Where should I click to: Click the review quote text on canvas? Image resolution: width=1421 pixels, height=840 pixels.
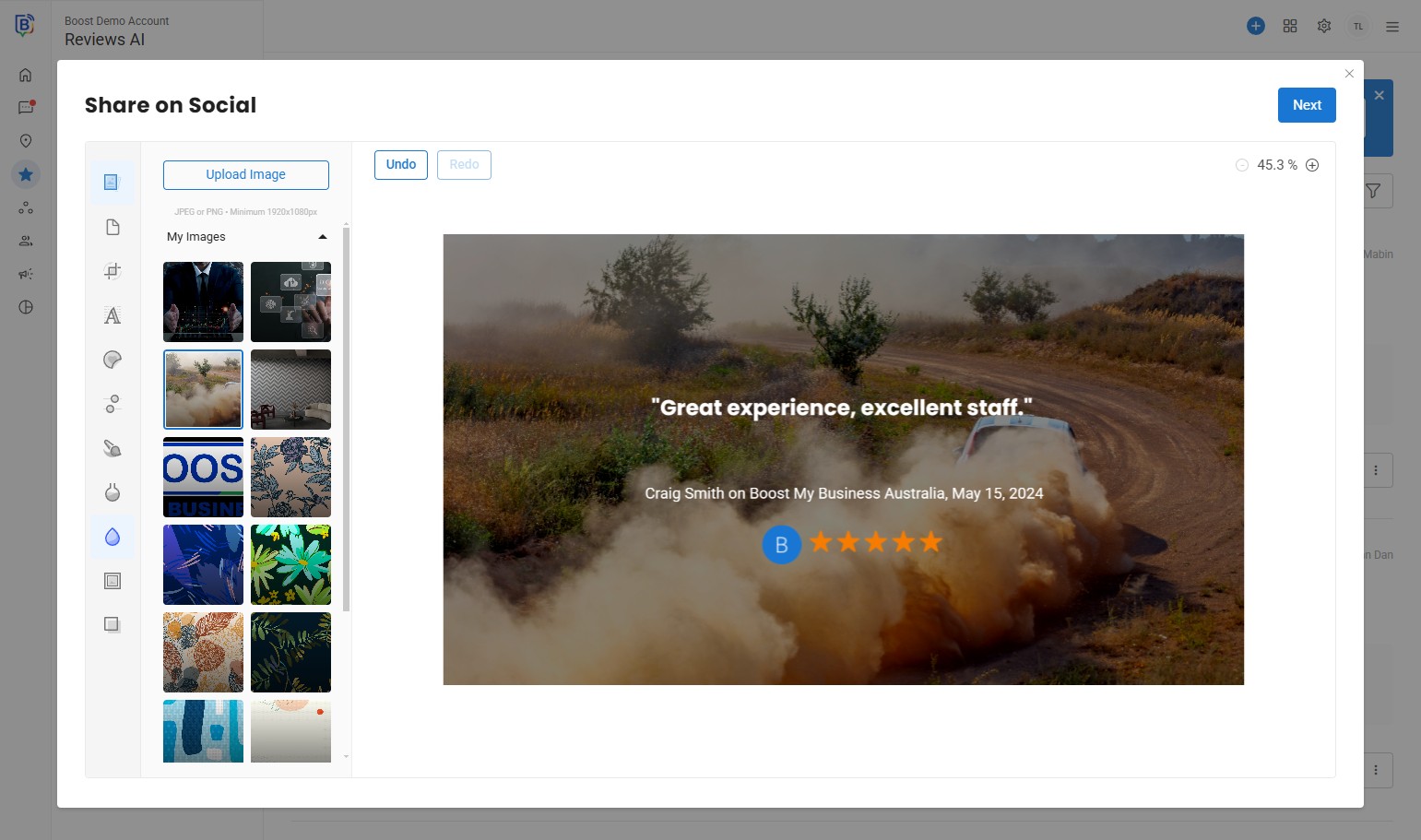click(x=842, y=408)
